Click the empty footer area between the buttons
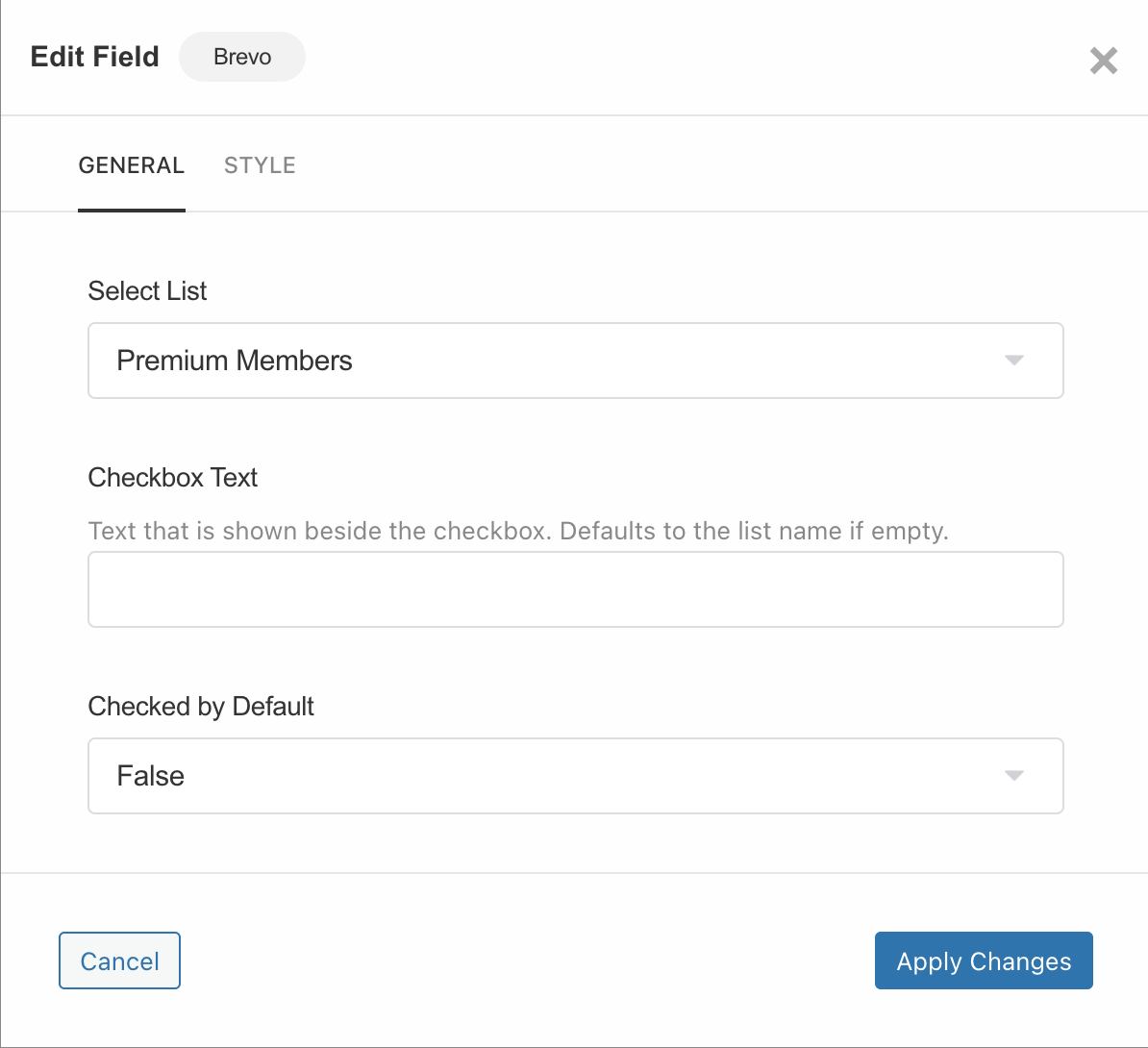1148x1048 pixels. 527,961
